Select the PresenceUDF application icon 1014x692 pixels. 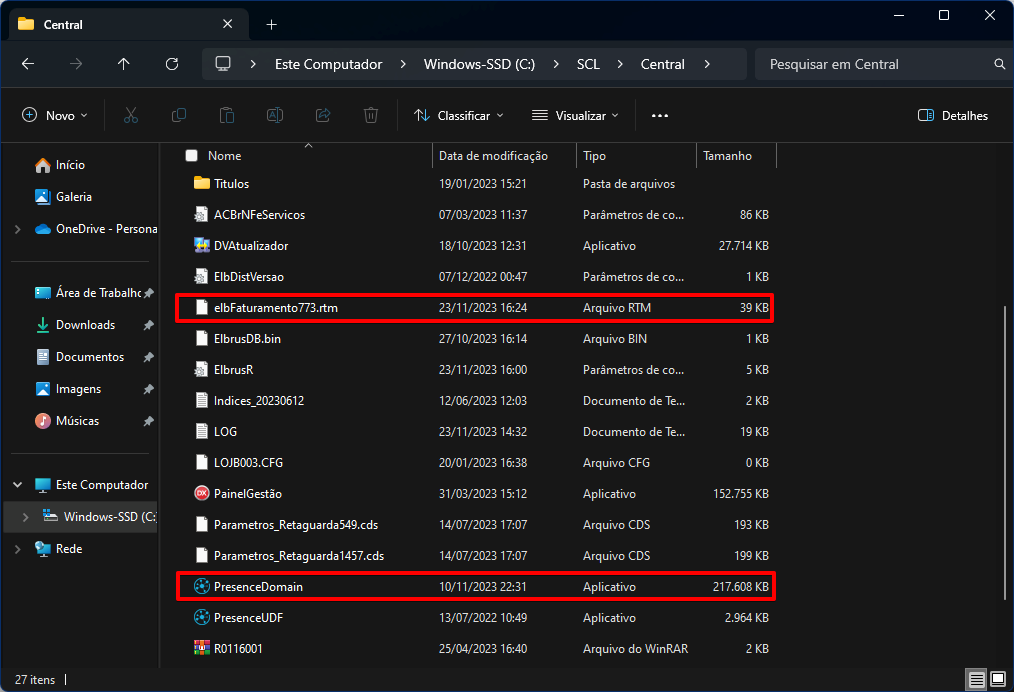click(202, 618)
